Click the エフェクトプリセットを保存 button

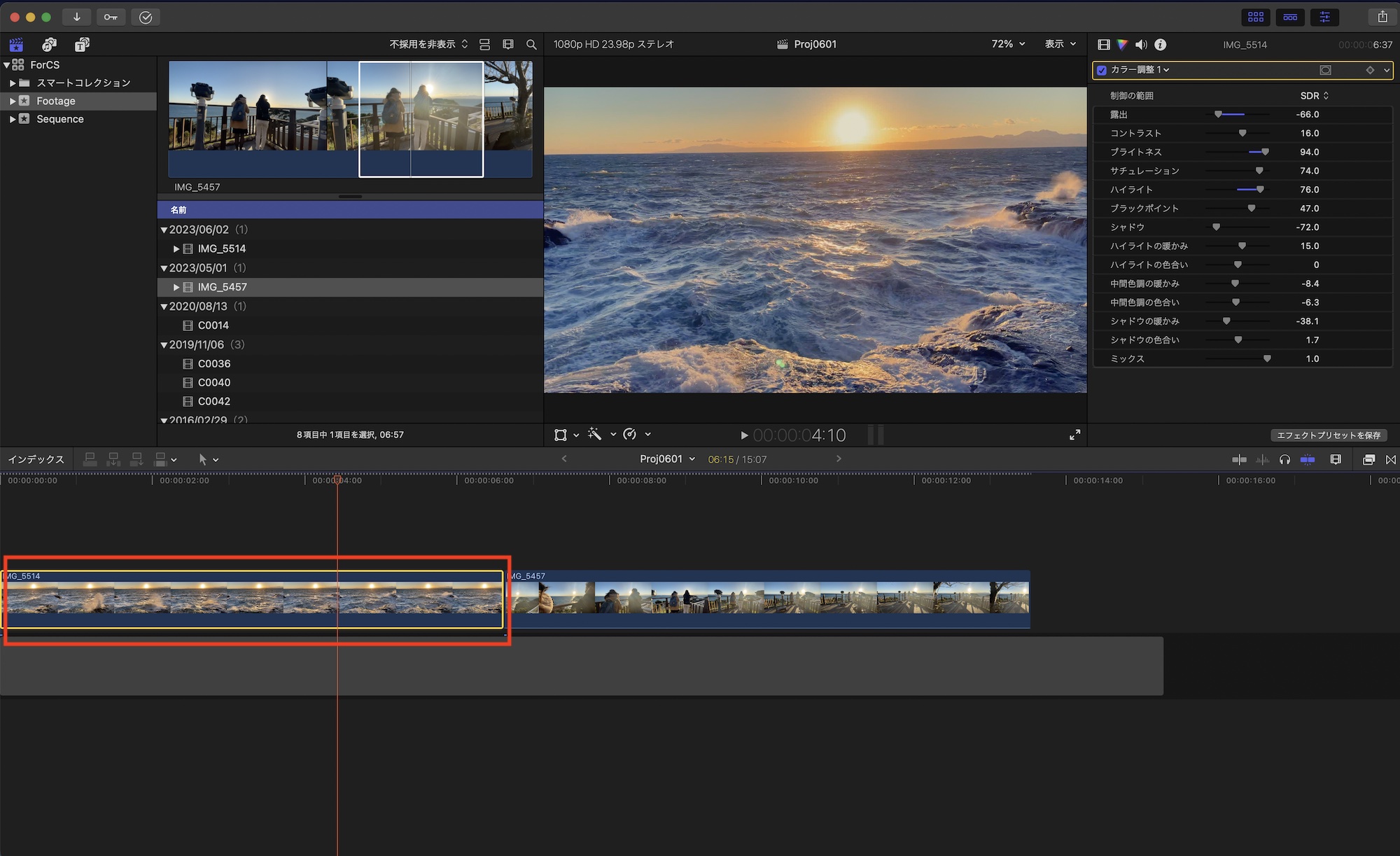pos(1328,435)
